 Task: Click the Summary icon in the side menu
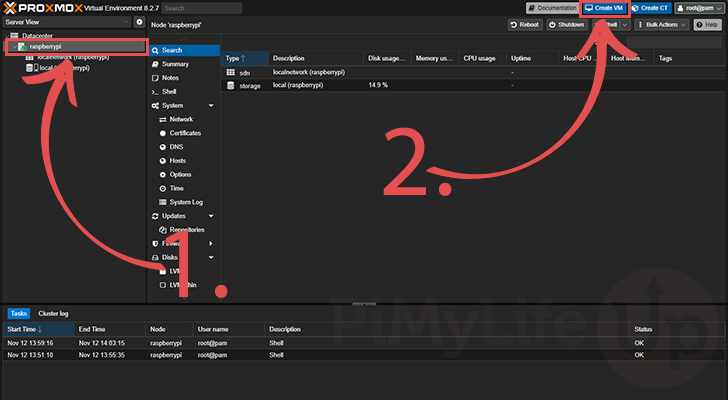(156, 65)
